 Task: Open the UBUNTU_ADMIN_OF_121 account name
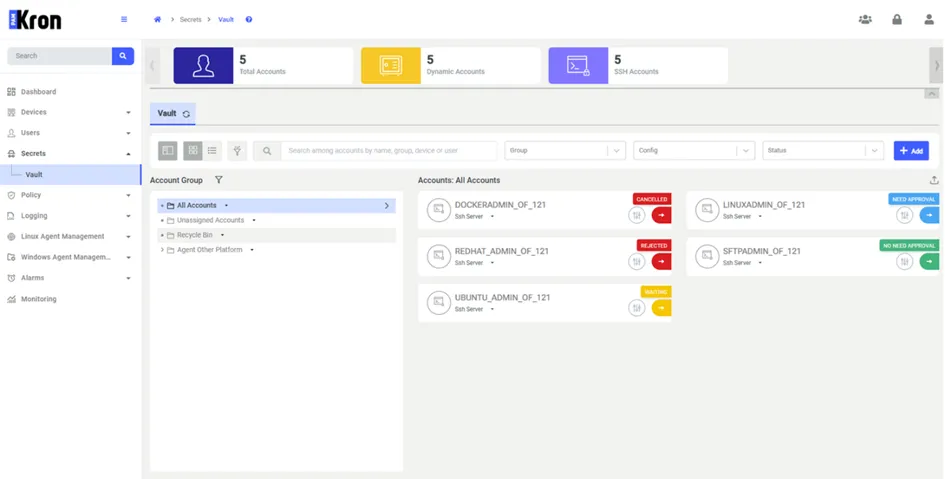[x=503, y=298]
